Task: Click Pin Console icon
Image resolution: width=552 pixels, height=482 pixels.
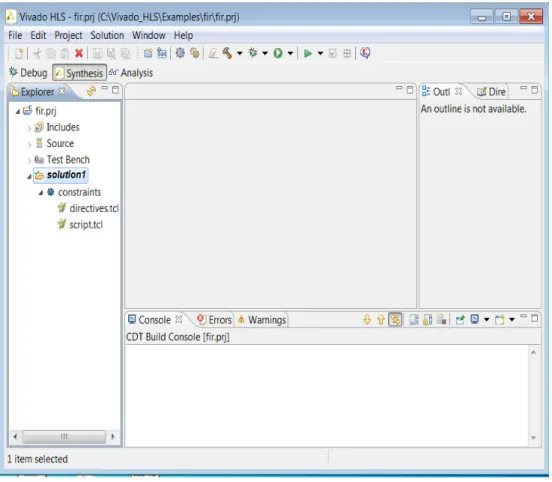Action: [x=460, y=320]
